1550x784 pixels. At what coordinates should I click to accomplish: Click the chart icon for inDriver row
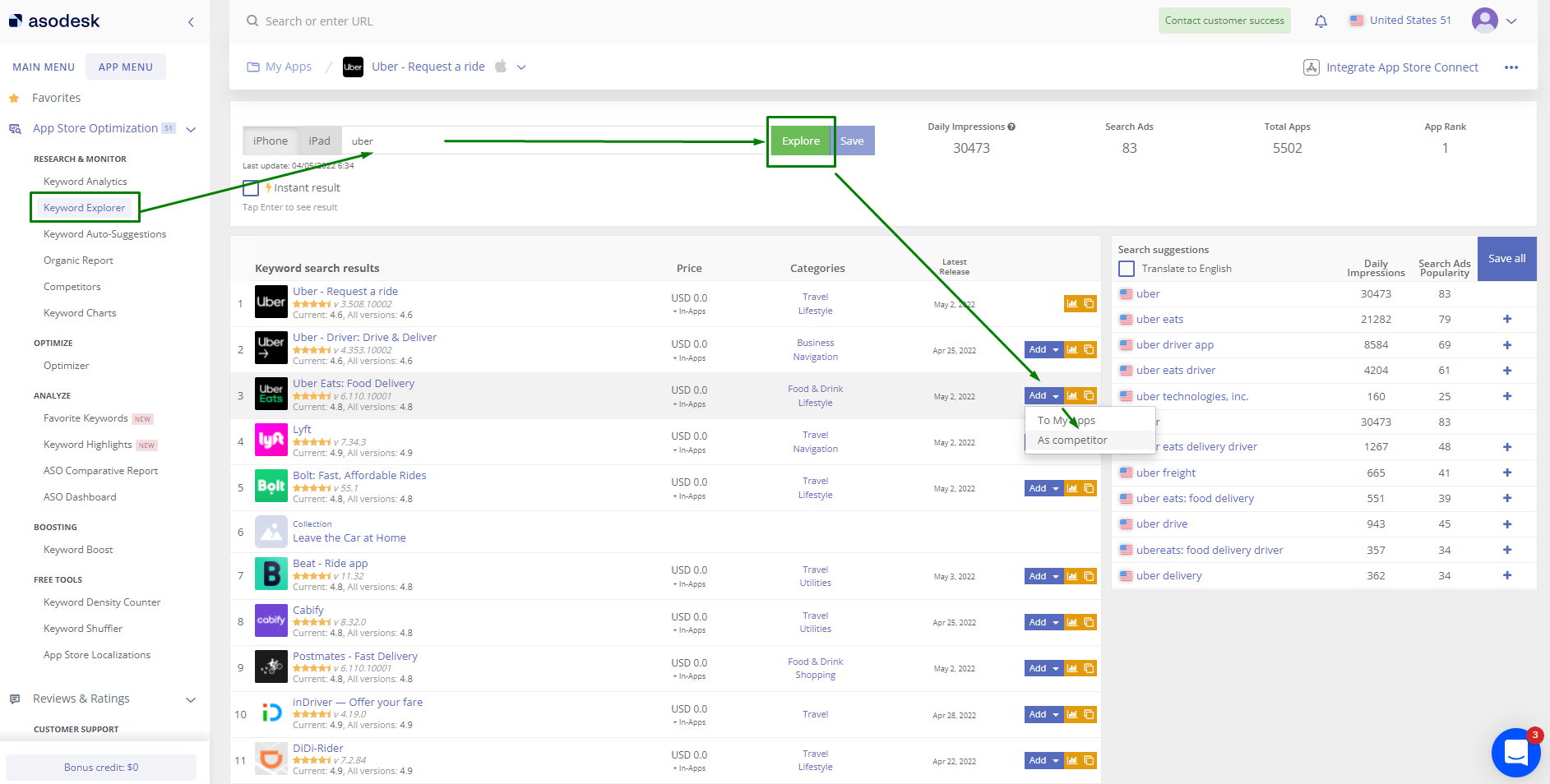click(x=1072, y=714)
